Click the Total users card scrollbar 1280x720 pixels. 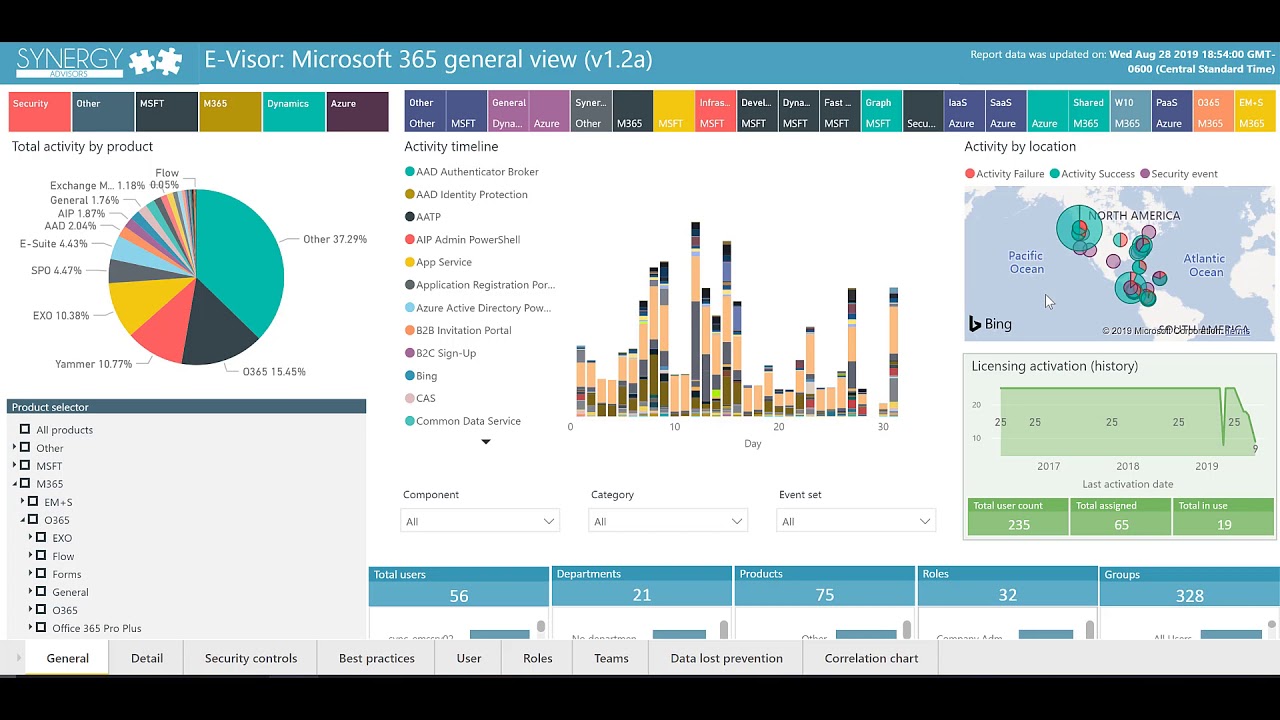click(541, 628)
